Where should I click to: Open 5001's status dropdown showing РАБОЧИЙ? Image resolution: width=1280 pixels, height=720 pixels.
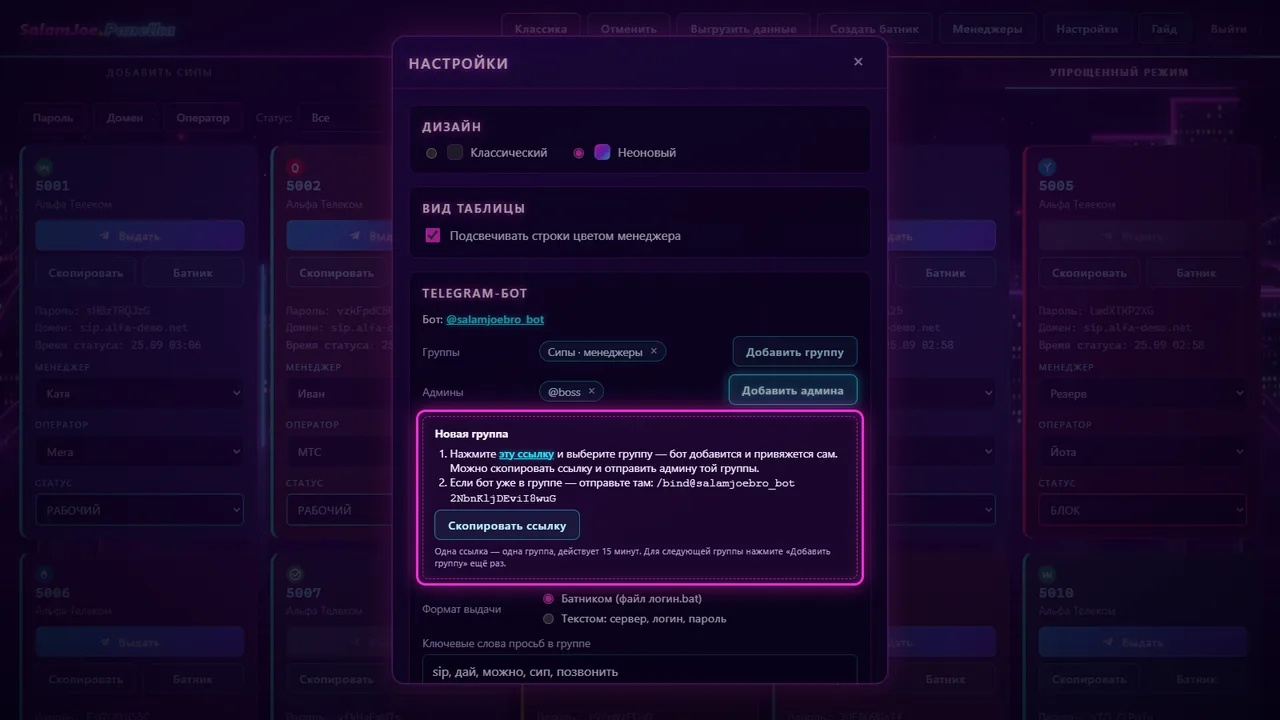coord(140,510)
